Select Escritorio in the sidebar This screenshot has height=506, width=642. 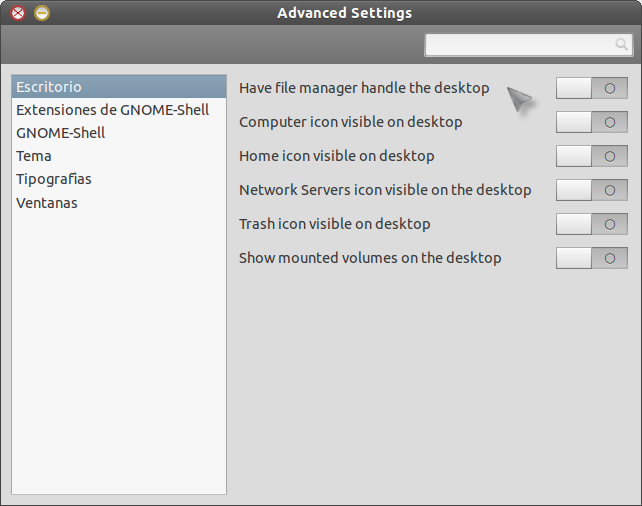(49, 87)
